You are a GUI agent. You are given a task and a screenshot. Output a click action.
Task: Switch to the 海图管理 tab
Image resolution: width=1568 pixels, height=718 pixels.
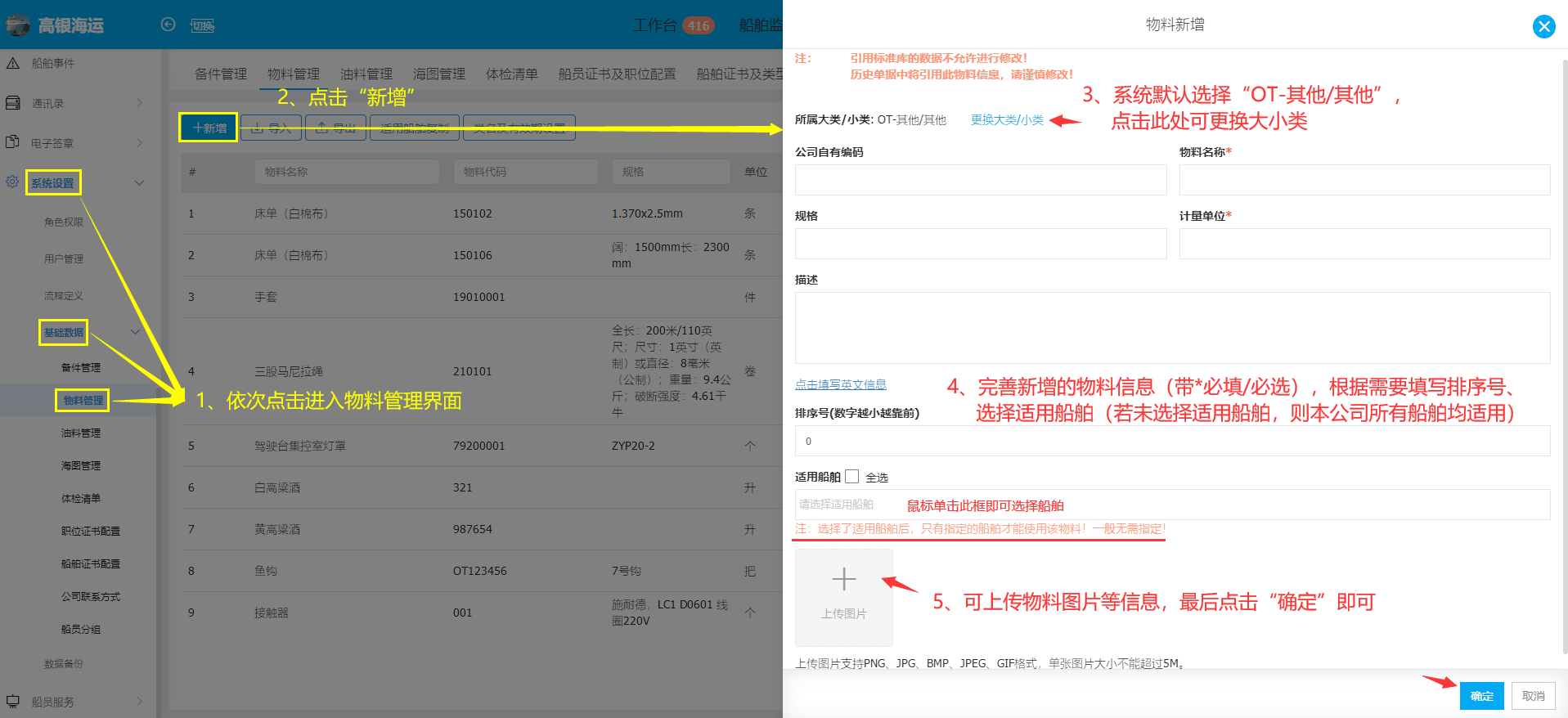click(439, 74)
